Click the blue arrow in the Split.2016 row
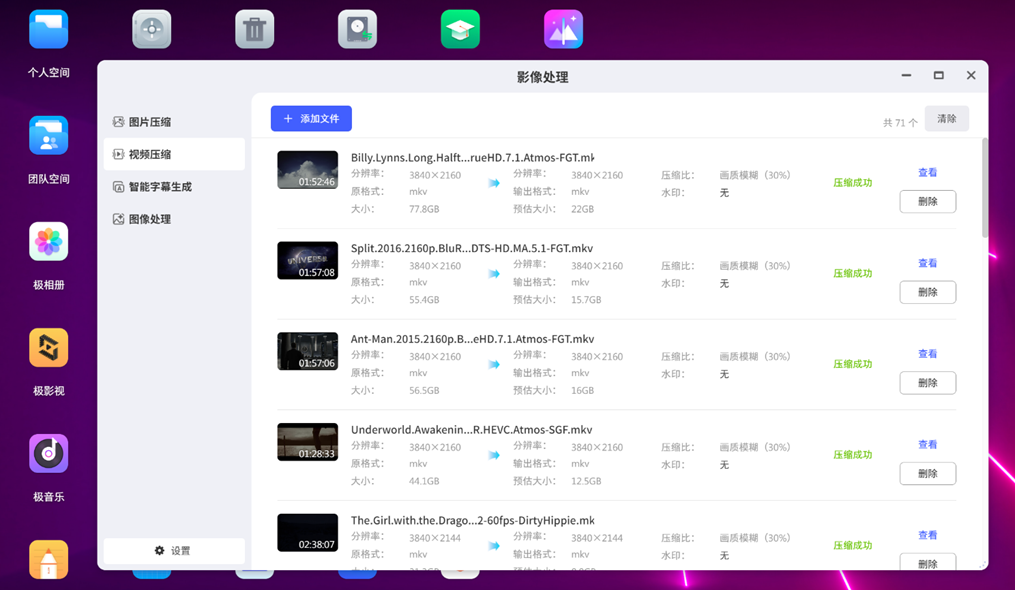The height and width of the screenshot is (590, 1015). click(x=494, y=274)
